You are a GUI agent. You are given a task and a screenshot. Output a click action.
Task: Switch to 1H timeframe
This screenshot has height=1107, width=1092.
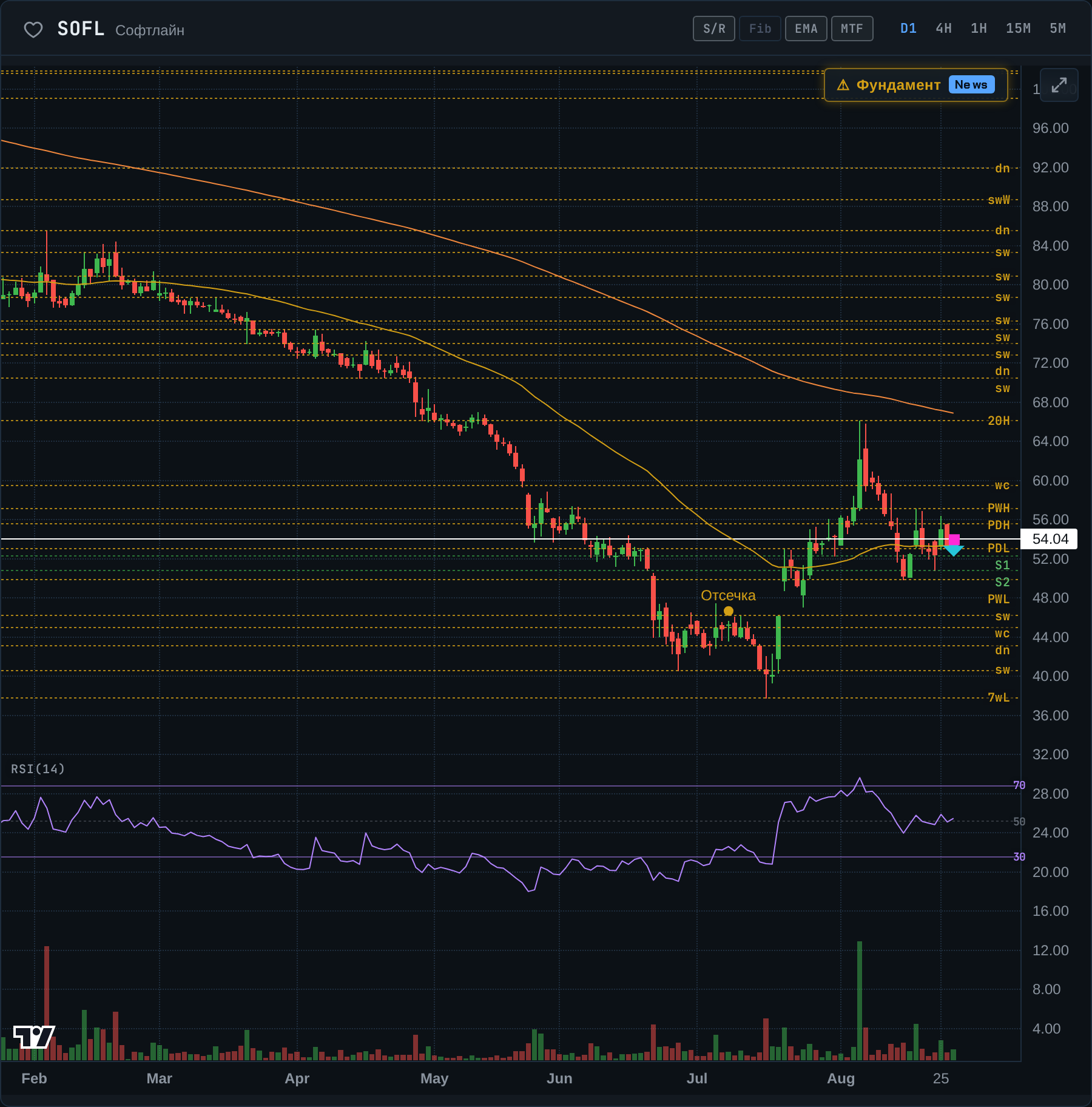click(979, 29)
